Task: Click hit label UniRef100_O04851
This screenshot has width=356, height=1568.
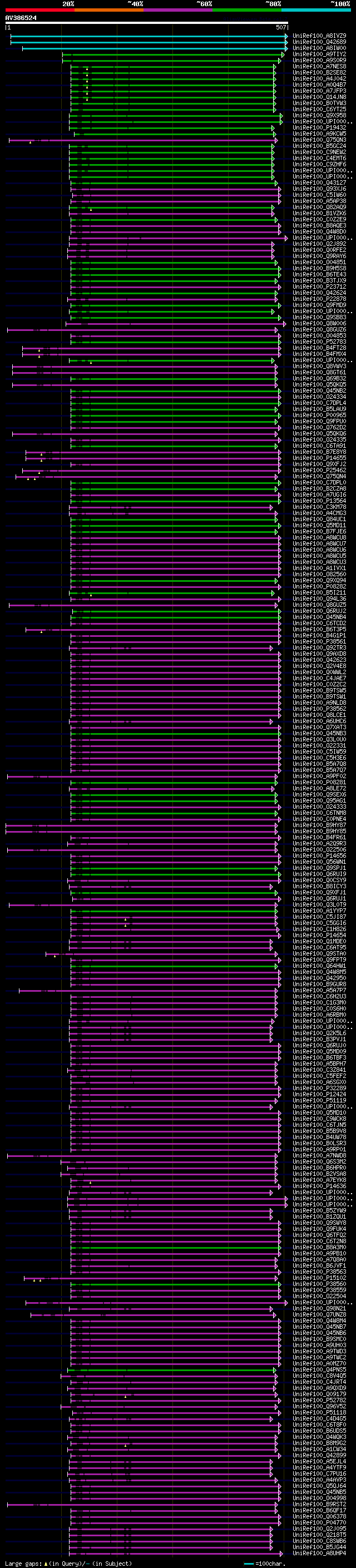Action: tap(319, 263)
